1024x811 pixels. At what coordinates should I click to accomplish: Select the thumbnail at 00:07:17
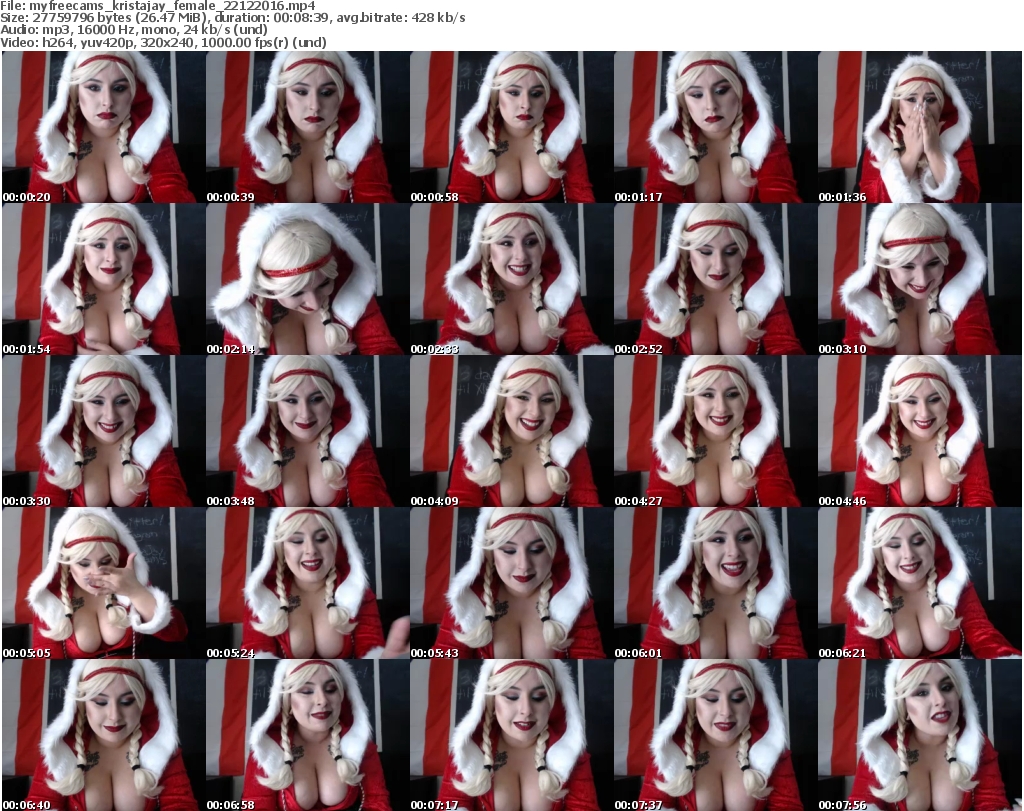pyautogui.click(x=511, y=735)
